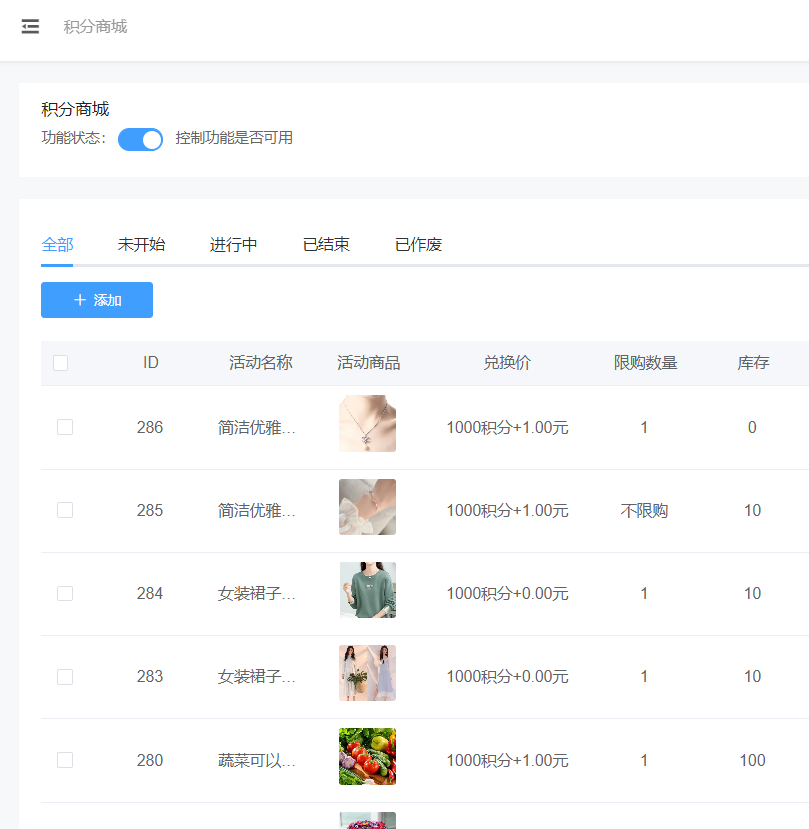Click price 1000积分+1.00元 in row 280
The width and height of the screenshot is (809, 829).
click(508, 760)
